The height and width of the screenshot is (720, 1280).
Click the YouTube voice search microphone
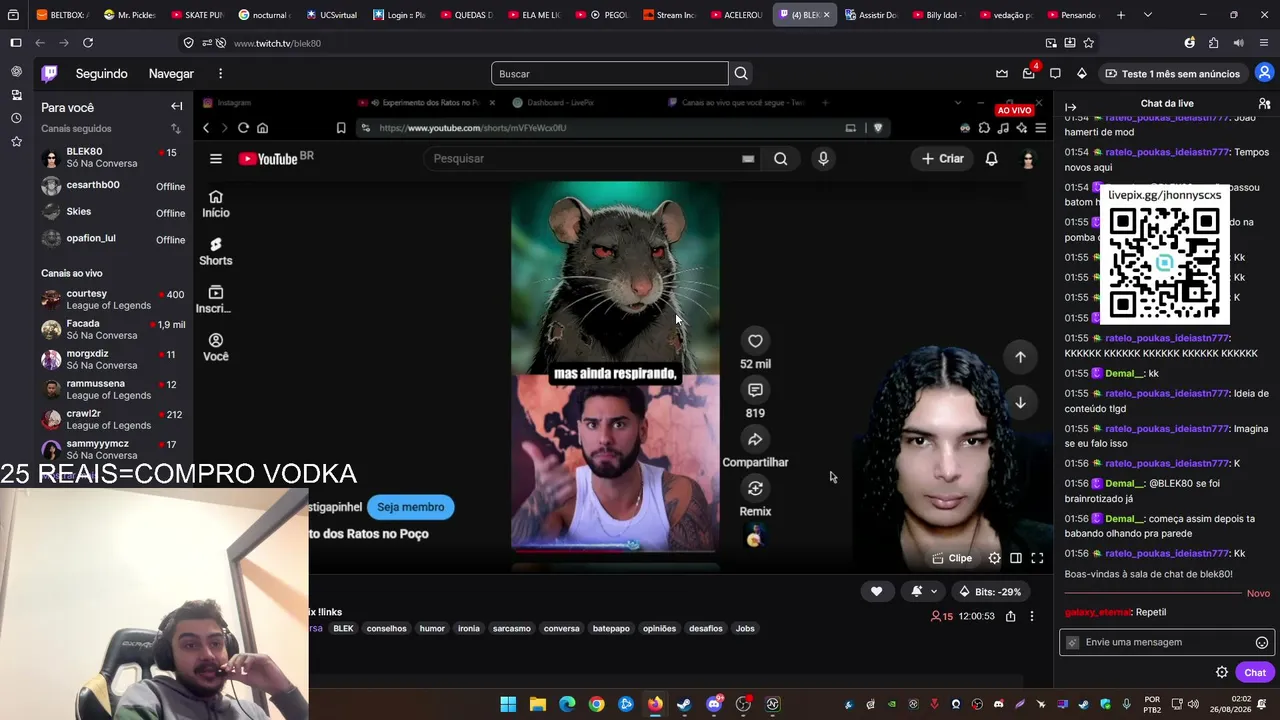tap(823, 158)
